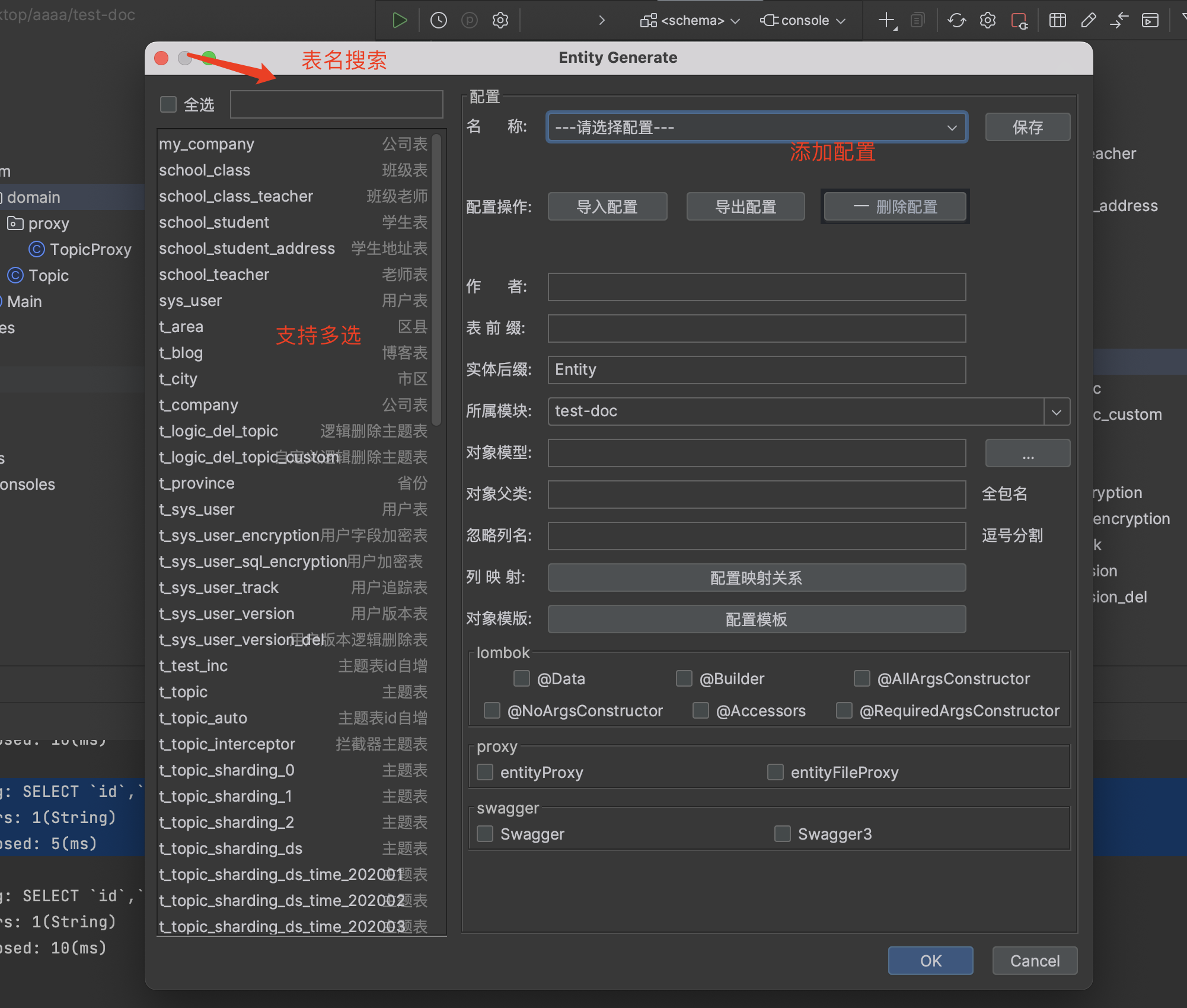Click the pencil edit icon
This screenshot has height=1008, width=1187.
pyautogui.click(x=1088, y=21)
